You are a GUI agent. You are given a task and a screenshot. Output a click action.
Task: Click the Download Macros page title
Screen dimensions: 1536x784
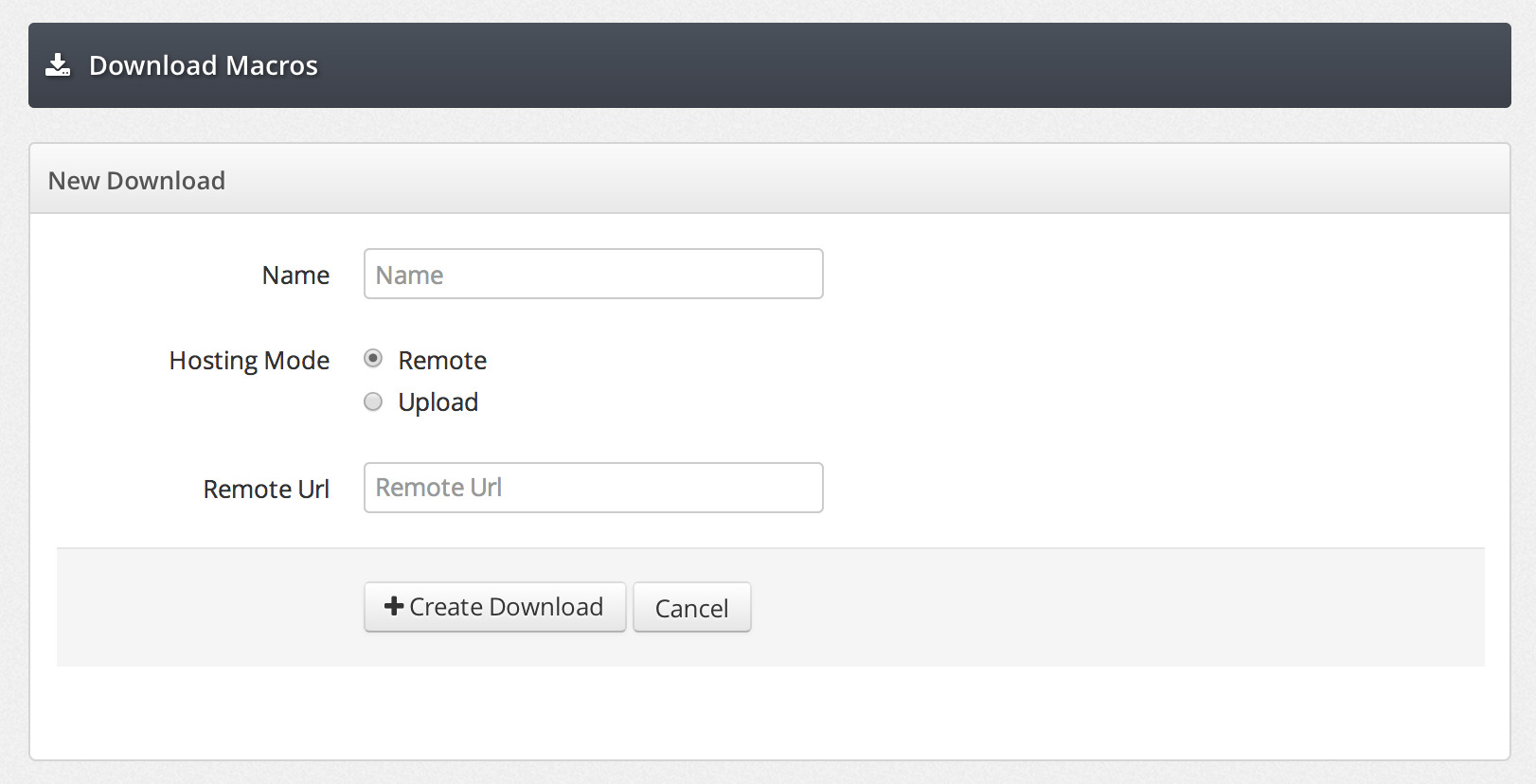[203, 65]
